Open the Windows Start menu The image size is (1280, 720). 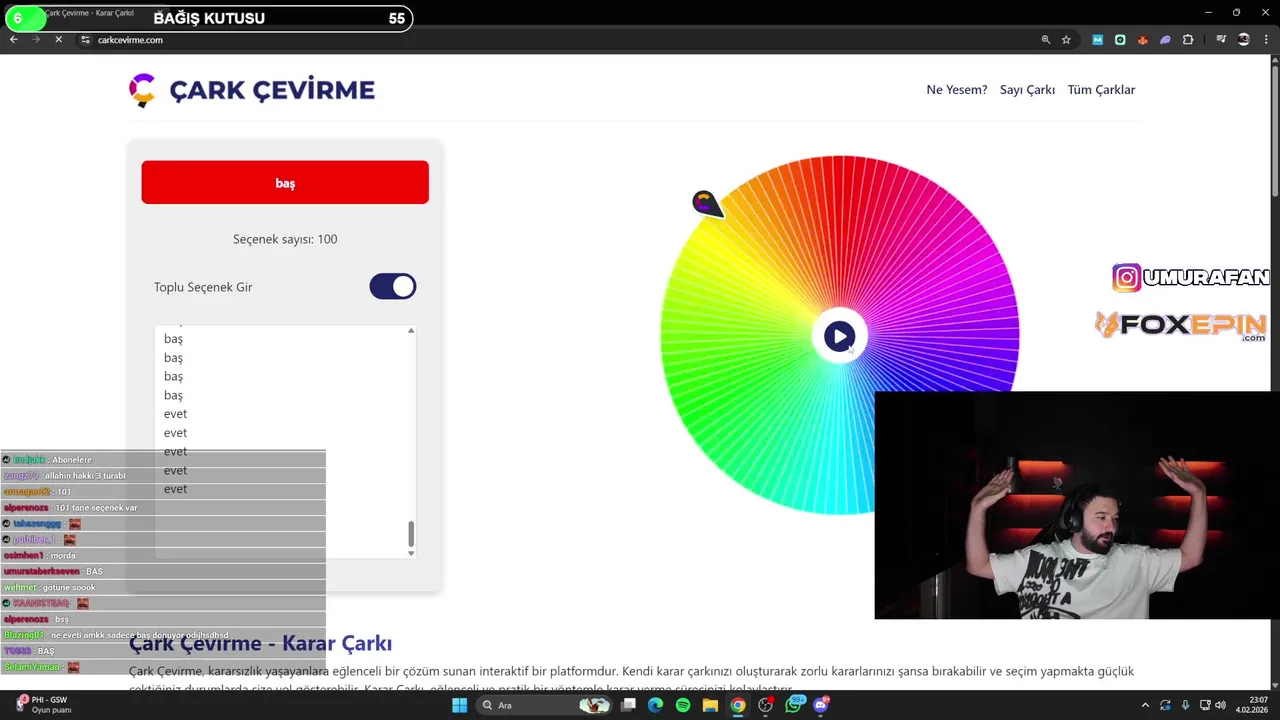459,705
